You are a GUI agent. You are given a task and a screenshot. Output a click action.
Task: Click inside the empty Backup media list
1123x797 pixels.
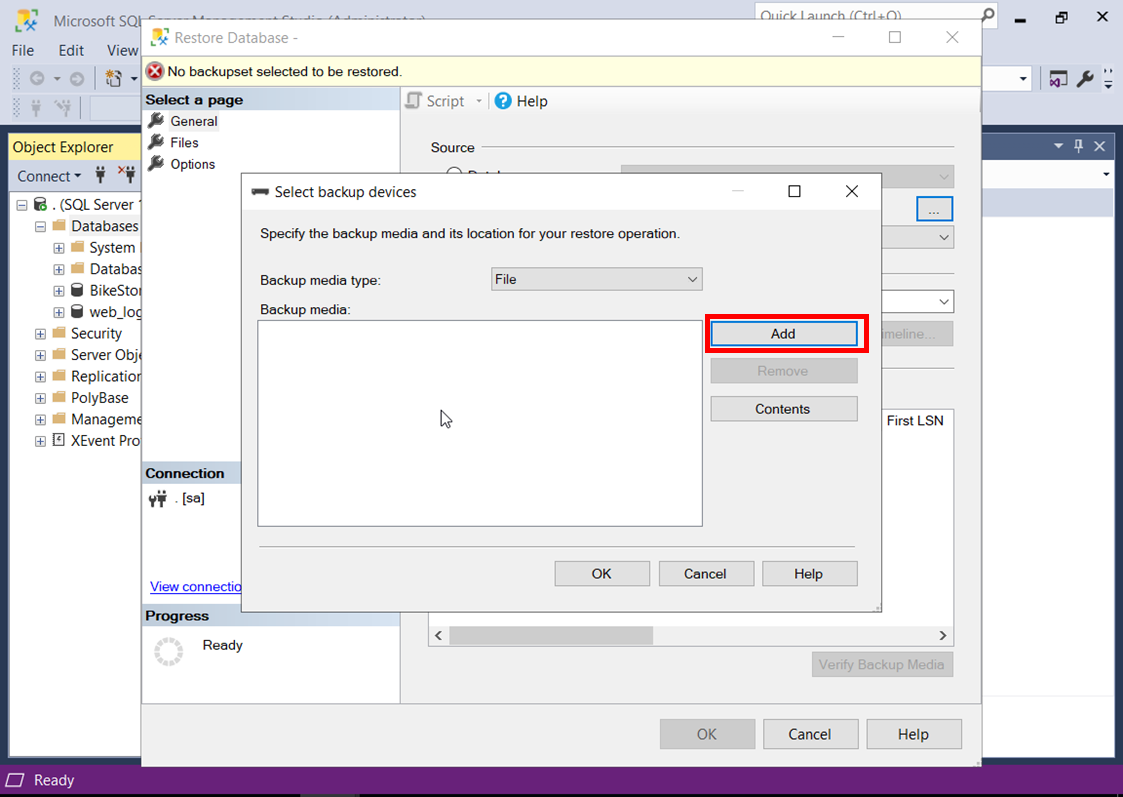point(480,423)
